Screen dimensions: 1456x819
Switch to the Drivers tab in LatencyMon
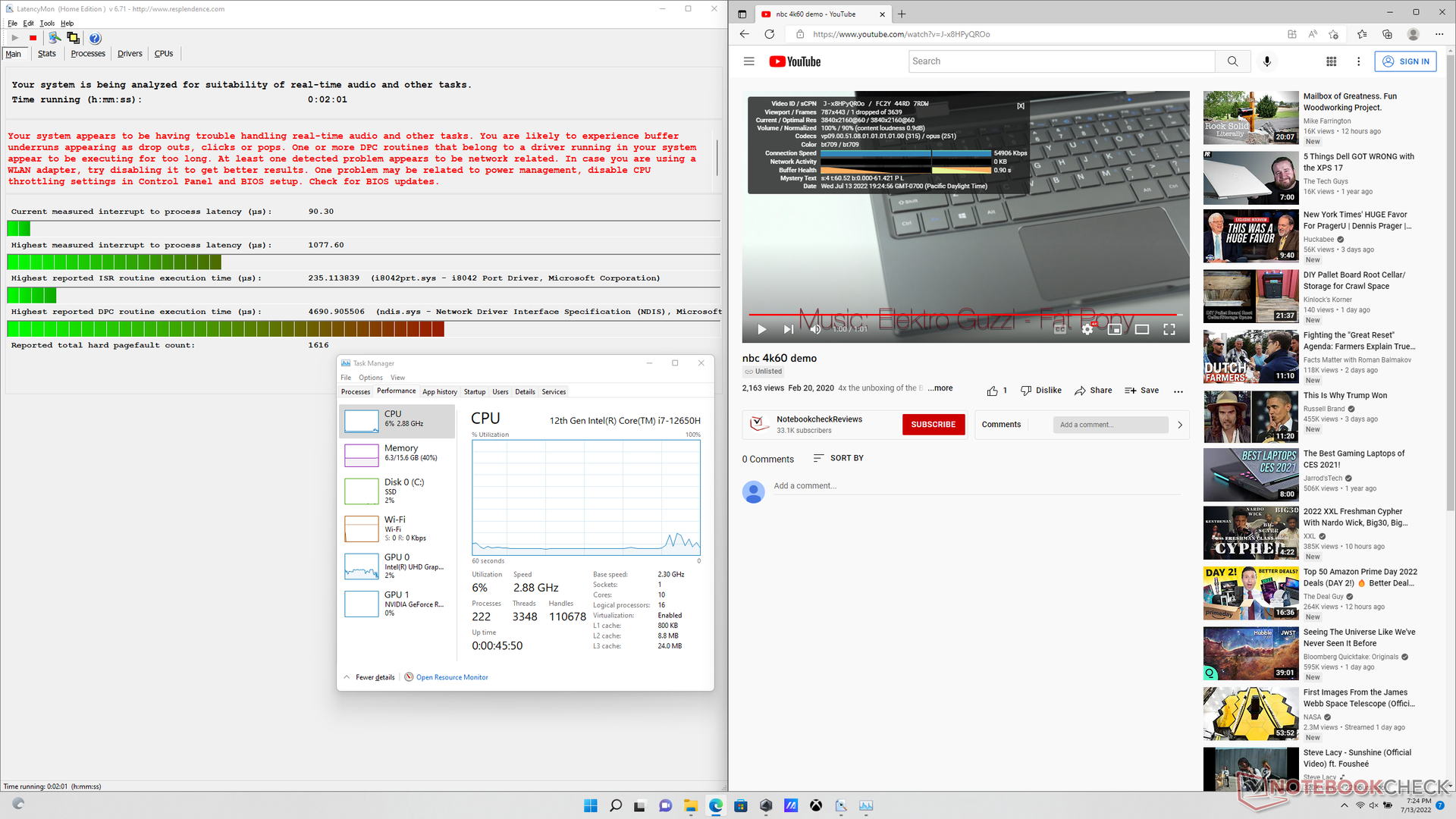pos(130,54)
